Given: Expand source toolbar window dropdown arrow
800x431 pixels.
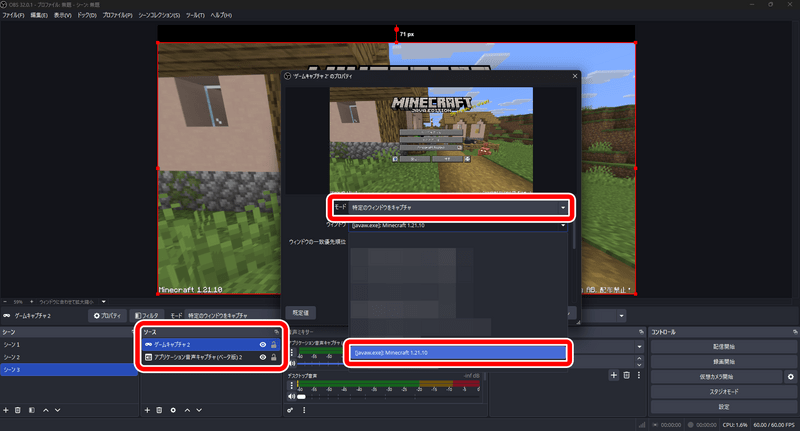Looking at the screenshot, I should [x=621, y=316].
